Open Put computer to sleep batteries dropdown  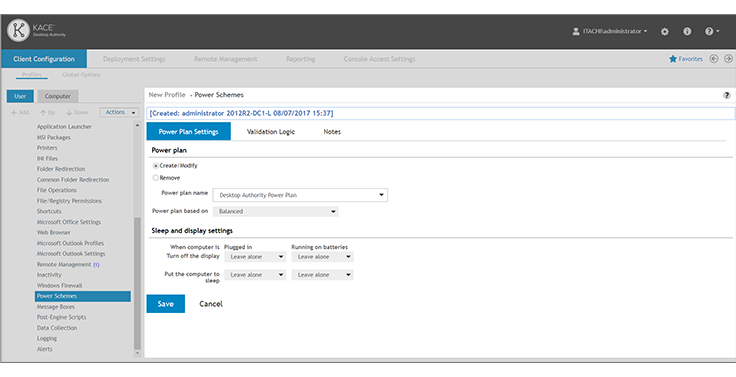(322, 275)
